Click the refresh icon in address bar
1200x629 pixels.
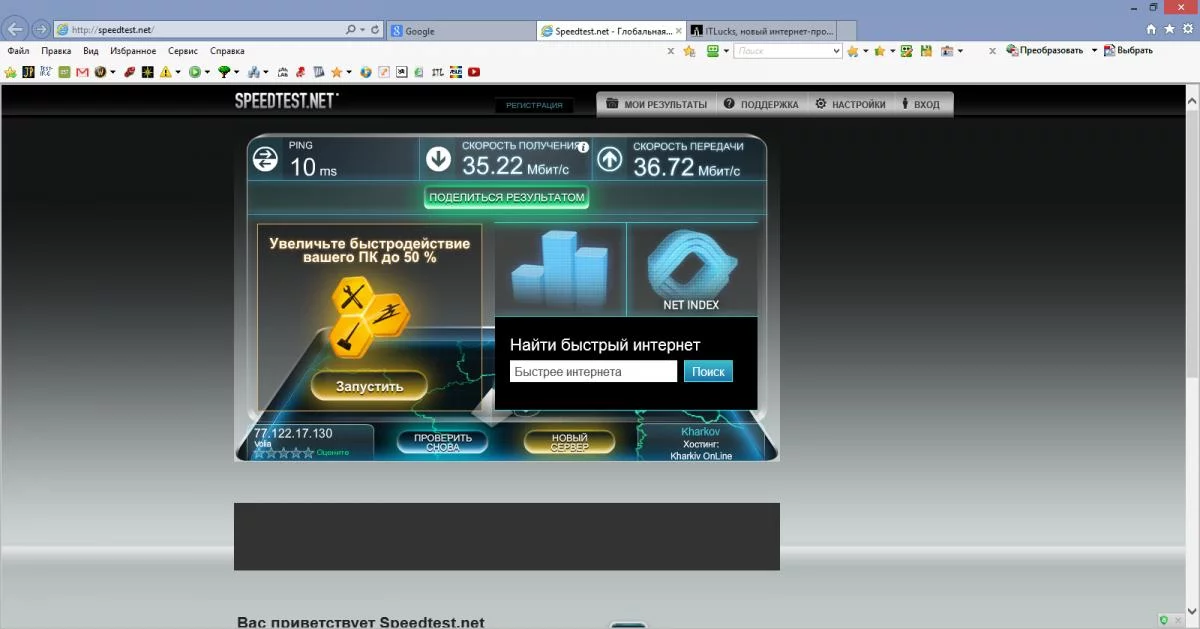coord(375,30)
